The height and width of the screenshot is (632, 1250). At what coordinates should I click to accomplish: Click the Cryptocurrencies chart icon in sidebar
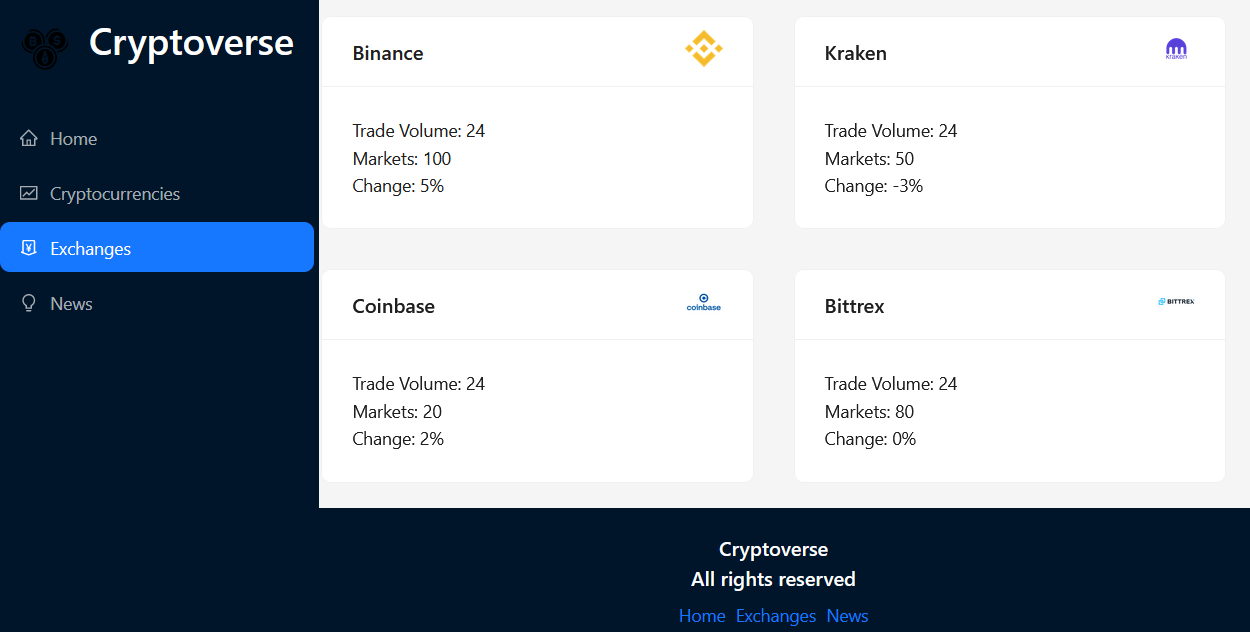click(x=29, y=193)
